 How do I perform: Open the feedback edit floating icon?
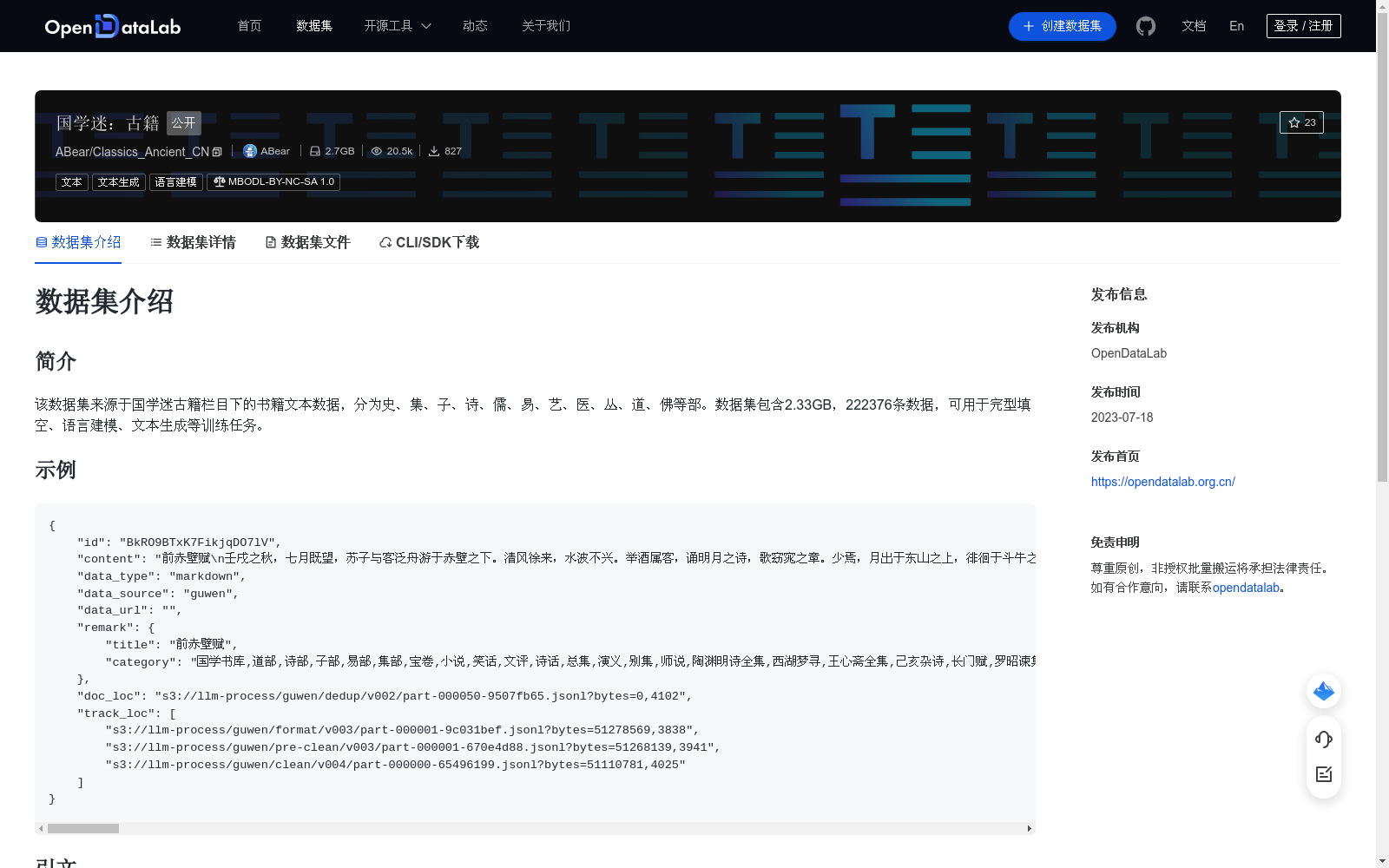(x=1324, y=774)
